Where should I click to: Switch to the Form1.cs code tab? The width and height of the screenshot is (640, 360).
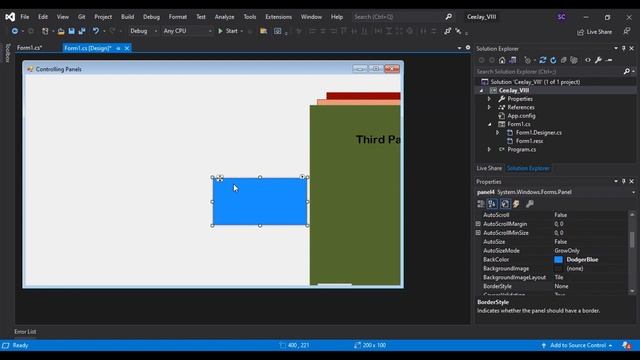point(29,48)
